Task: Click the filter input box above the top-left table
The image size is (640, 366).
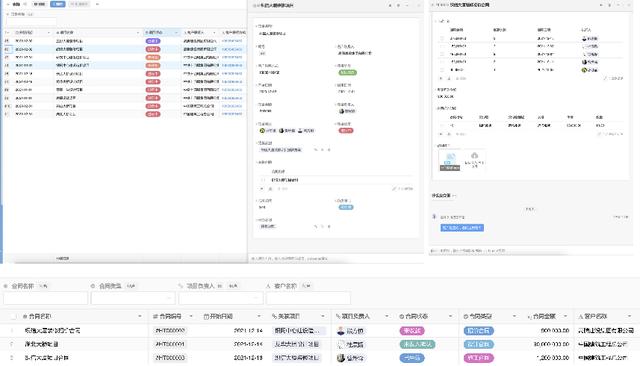Action: 31,21
